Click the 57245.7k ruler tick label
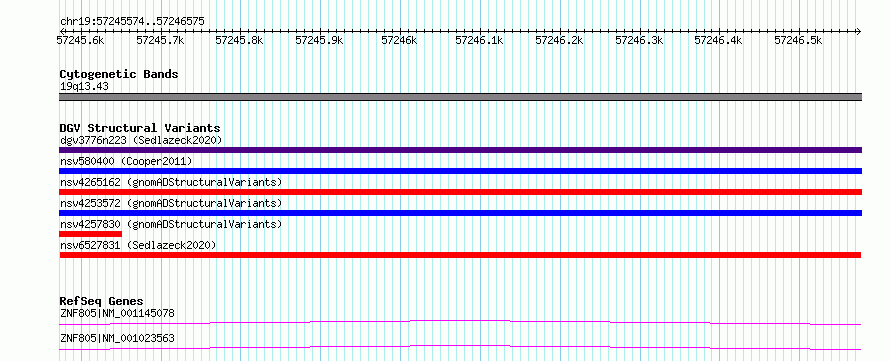Image resolution: width=890 pixels, height=361 pixels. pos(161,40)
